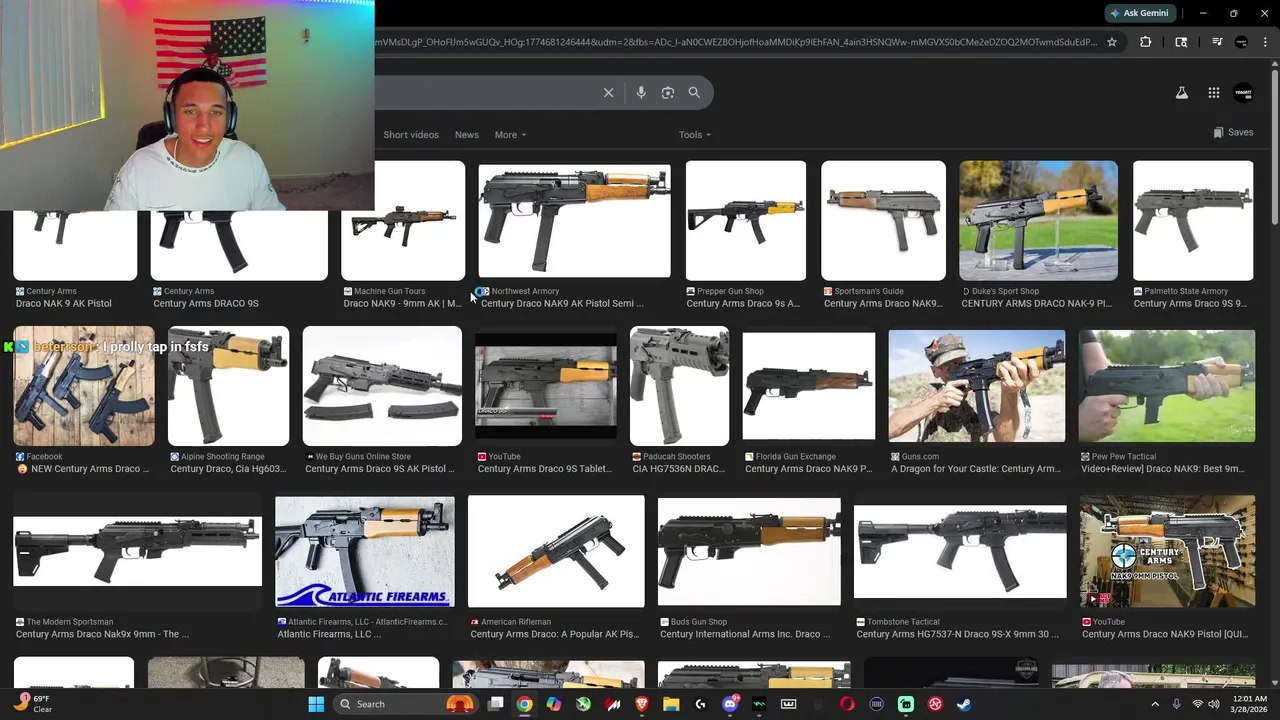Follow 'Draco NAK 9 AK Pistol' link
Image resolution: width=1280 pixels, height=720 pixels.
64,303
